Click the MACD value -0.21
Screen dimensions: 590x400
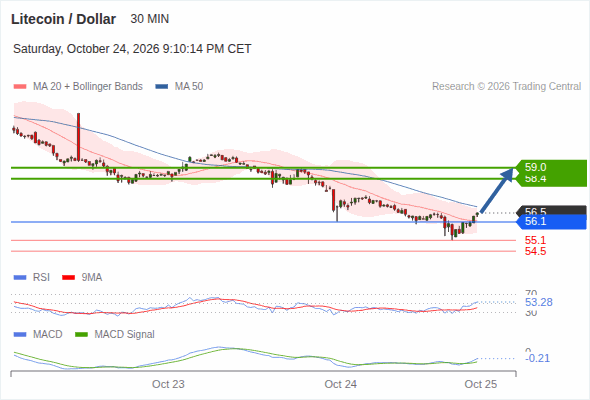coord(537,358)
